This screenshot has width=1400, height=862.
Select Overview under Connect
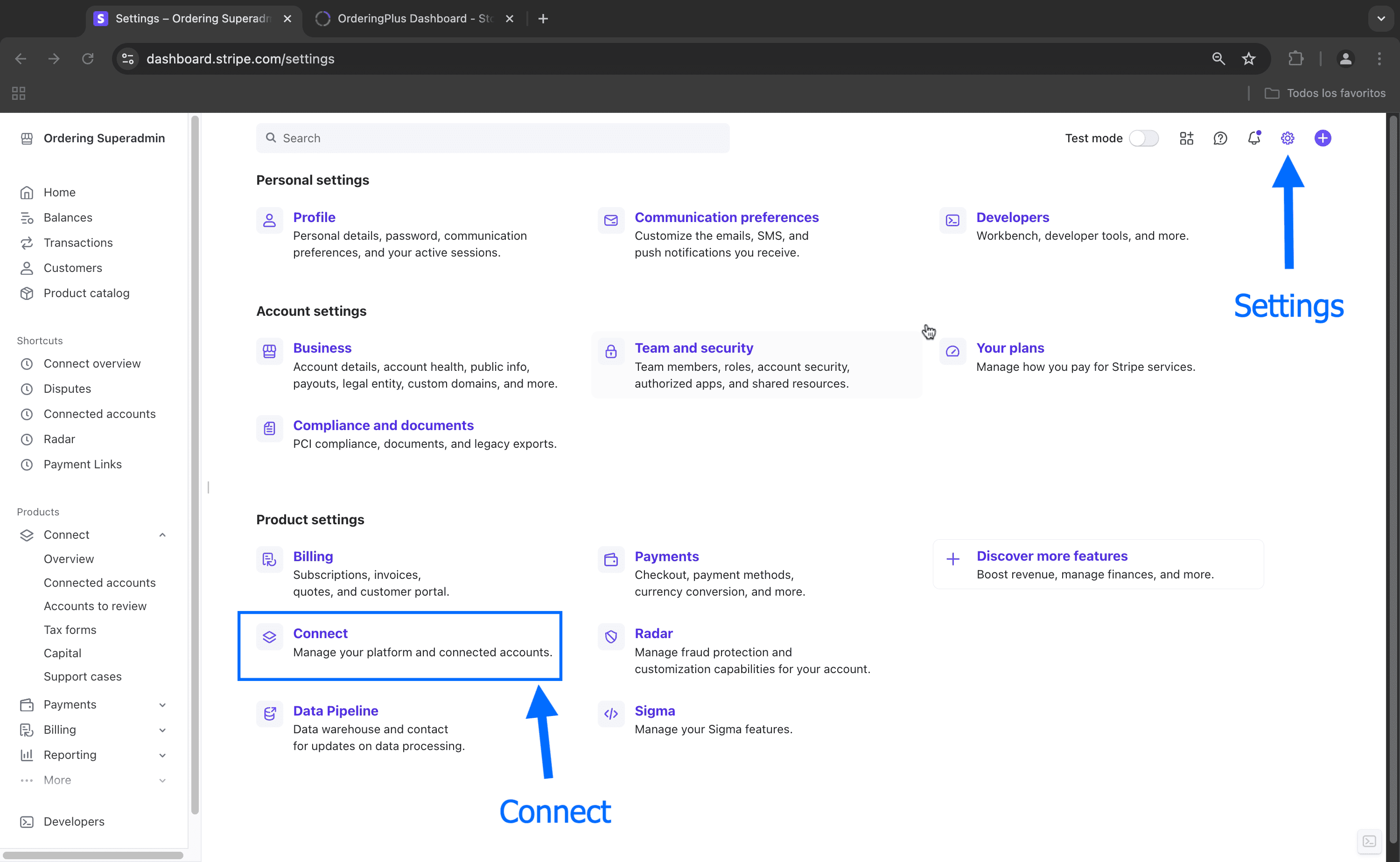pyautogui.click(x=69, y=559)
